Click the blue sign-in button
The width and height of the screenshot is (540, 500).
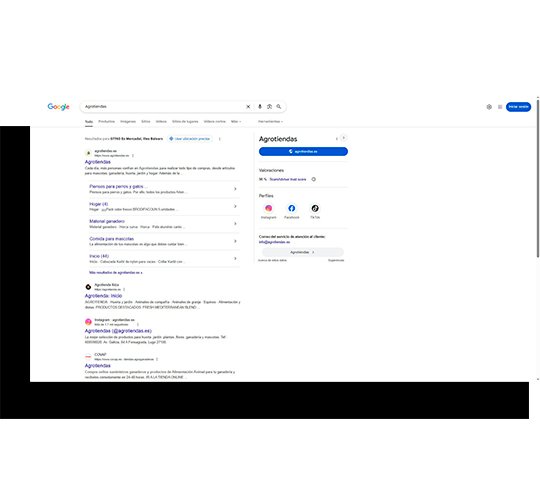pyautogui.click(x=518, y=107)
